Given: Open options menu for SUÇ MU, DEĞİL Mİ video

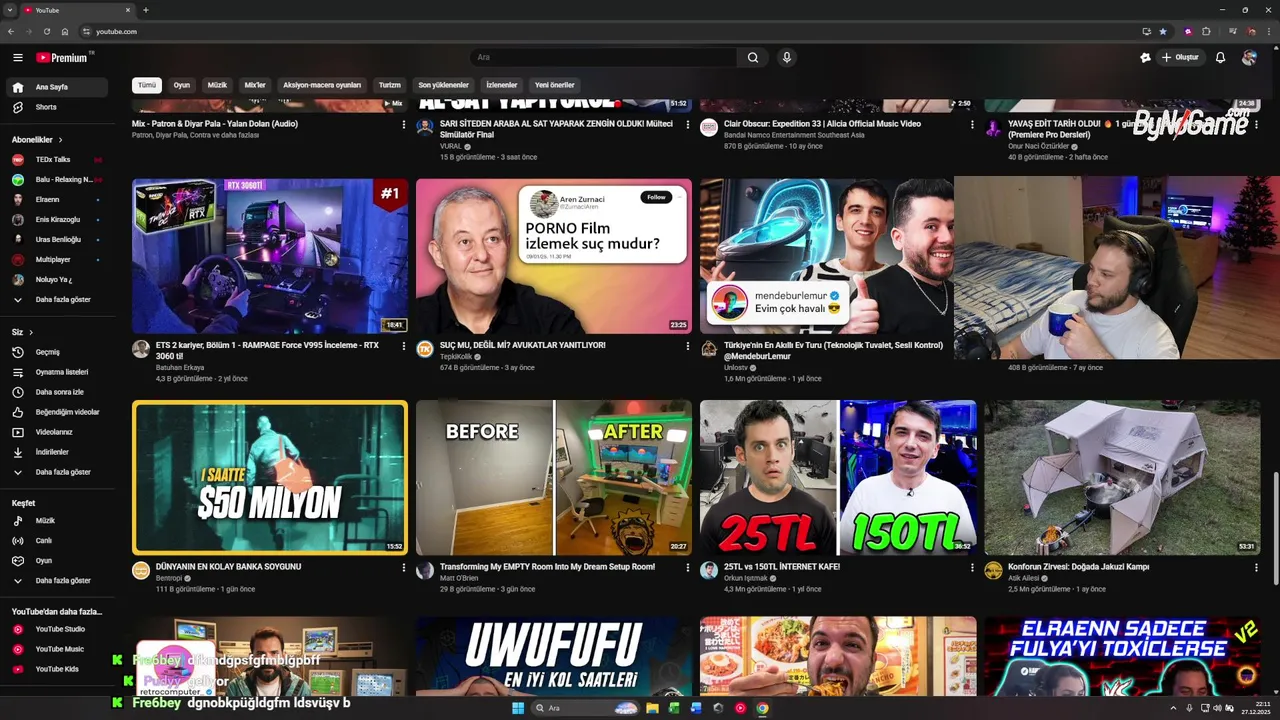Looking at the screenshot, I should click(688, 347).
